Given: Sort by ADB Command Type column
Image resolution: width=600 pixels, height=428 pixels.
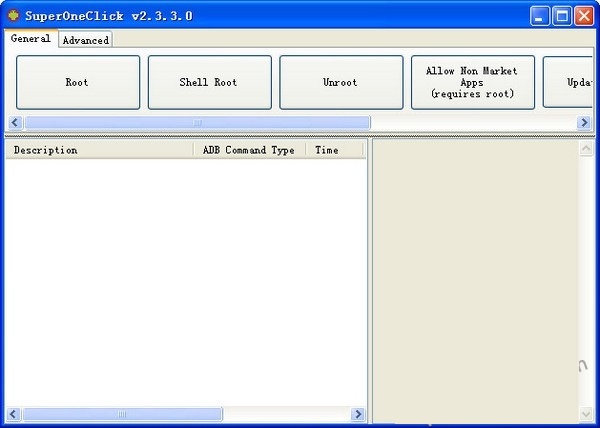Looking at the screenshot, I should [x=249, y=150].
